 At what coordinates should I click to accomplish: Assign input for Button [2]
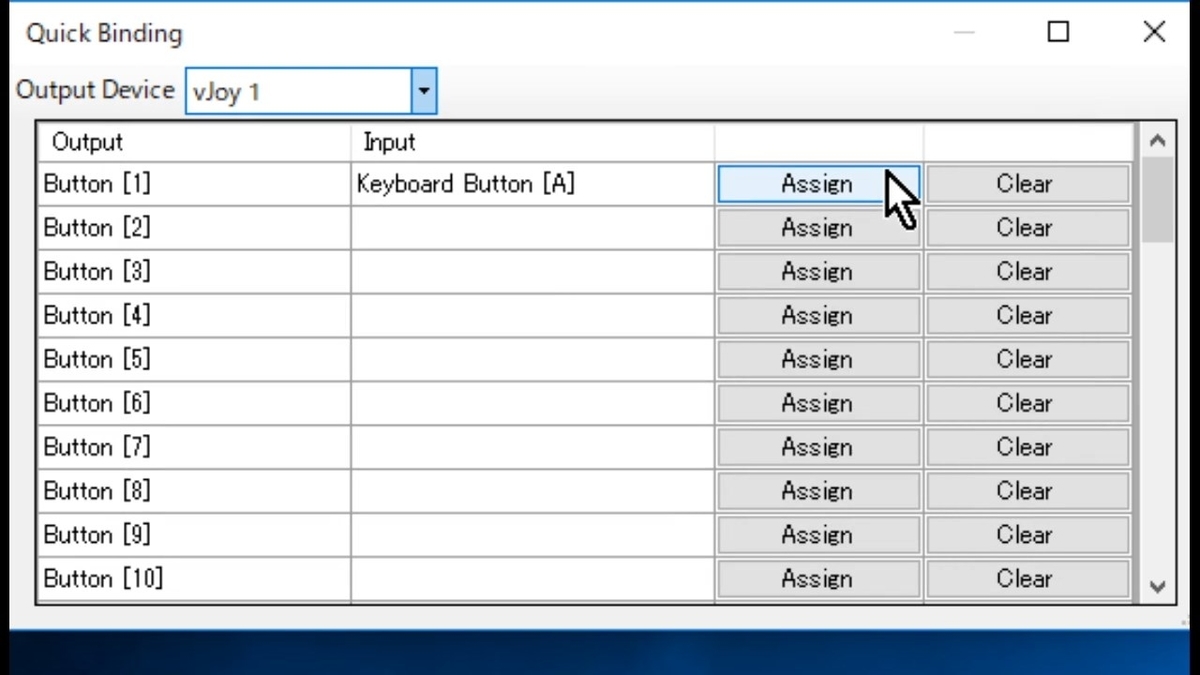[818, 228]
